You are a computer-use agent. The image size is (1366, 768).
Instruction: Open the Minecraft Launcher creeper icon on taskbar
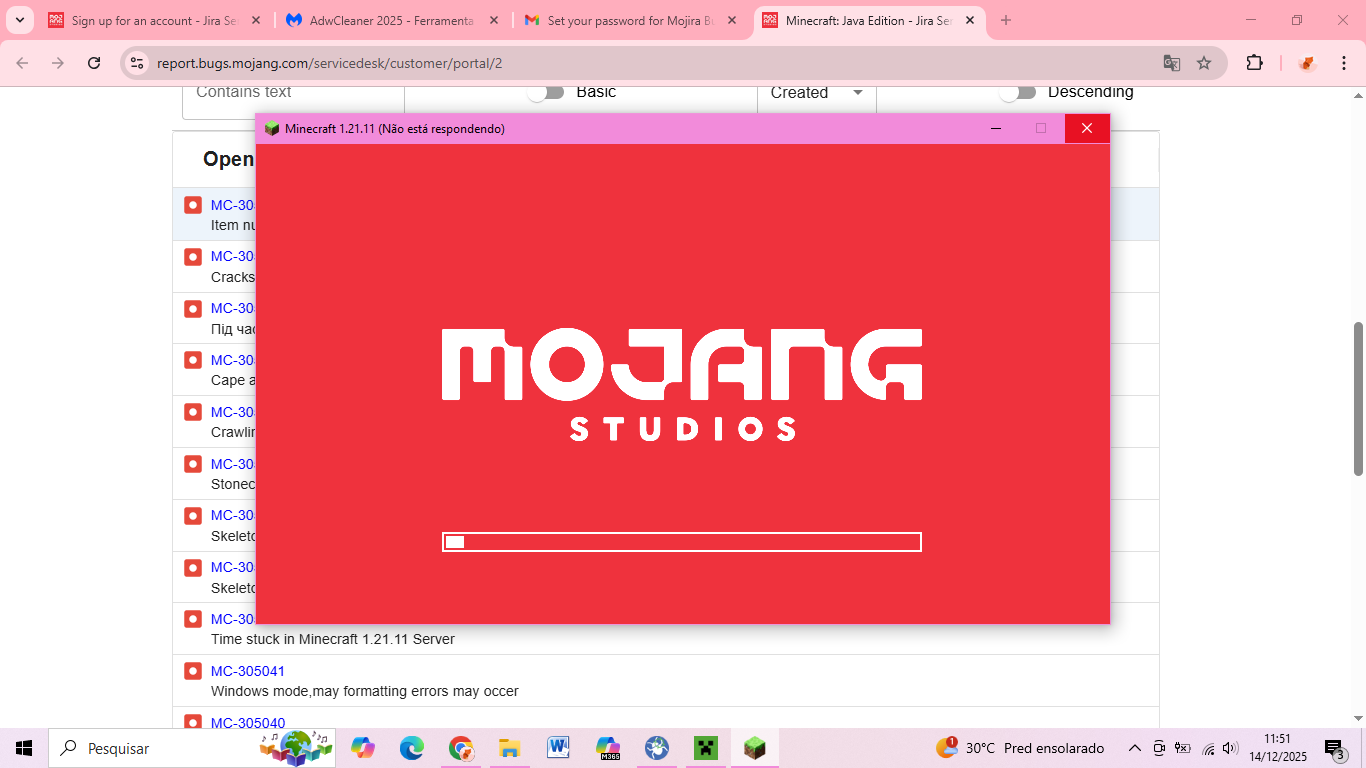(x=706, y=748)
